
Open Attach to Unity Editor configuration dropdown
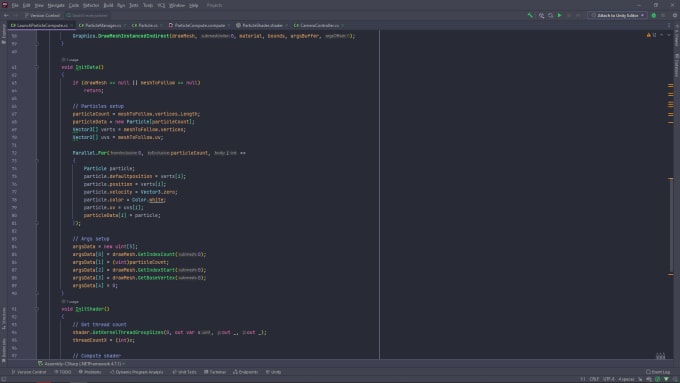[x=618, y=15]
